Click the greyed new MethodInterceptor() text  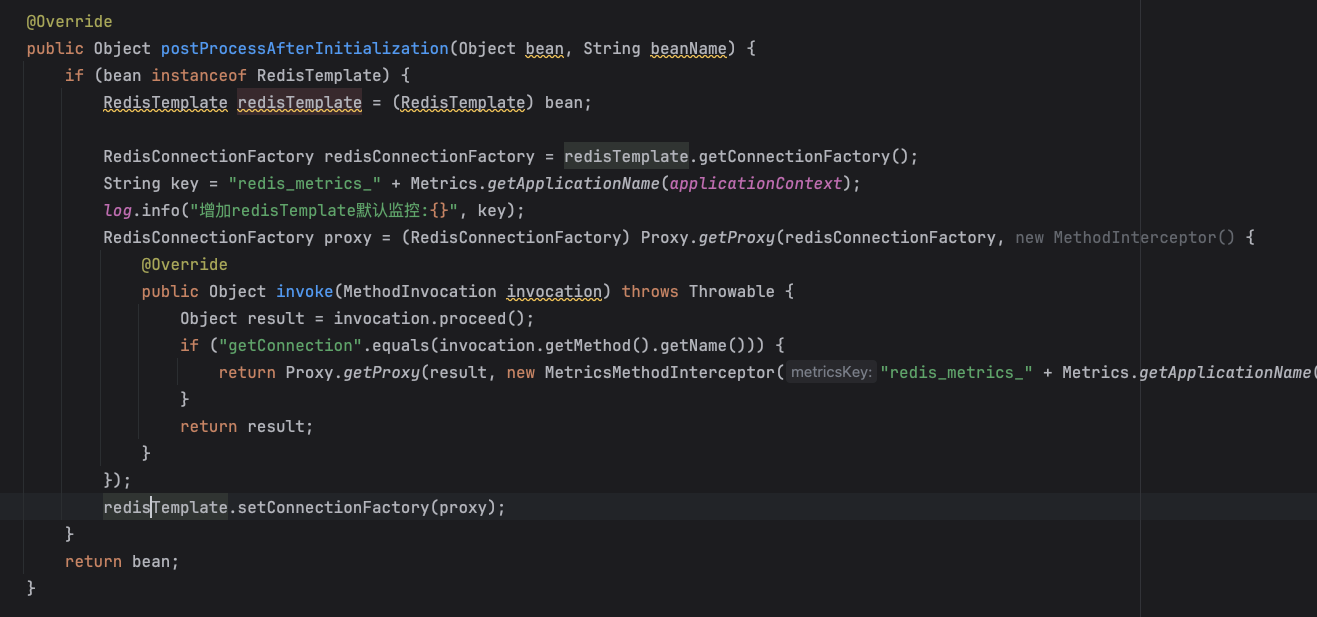(x=1125, y=237)
